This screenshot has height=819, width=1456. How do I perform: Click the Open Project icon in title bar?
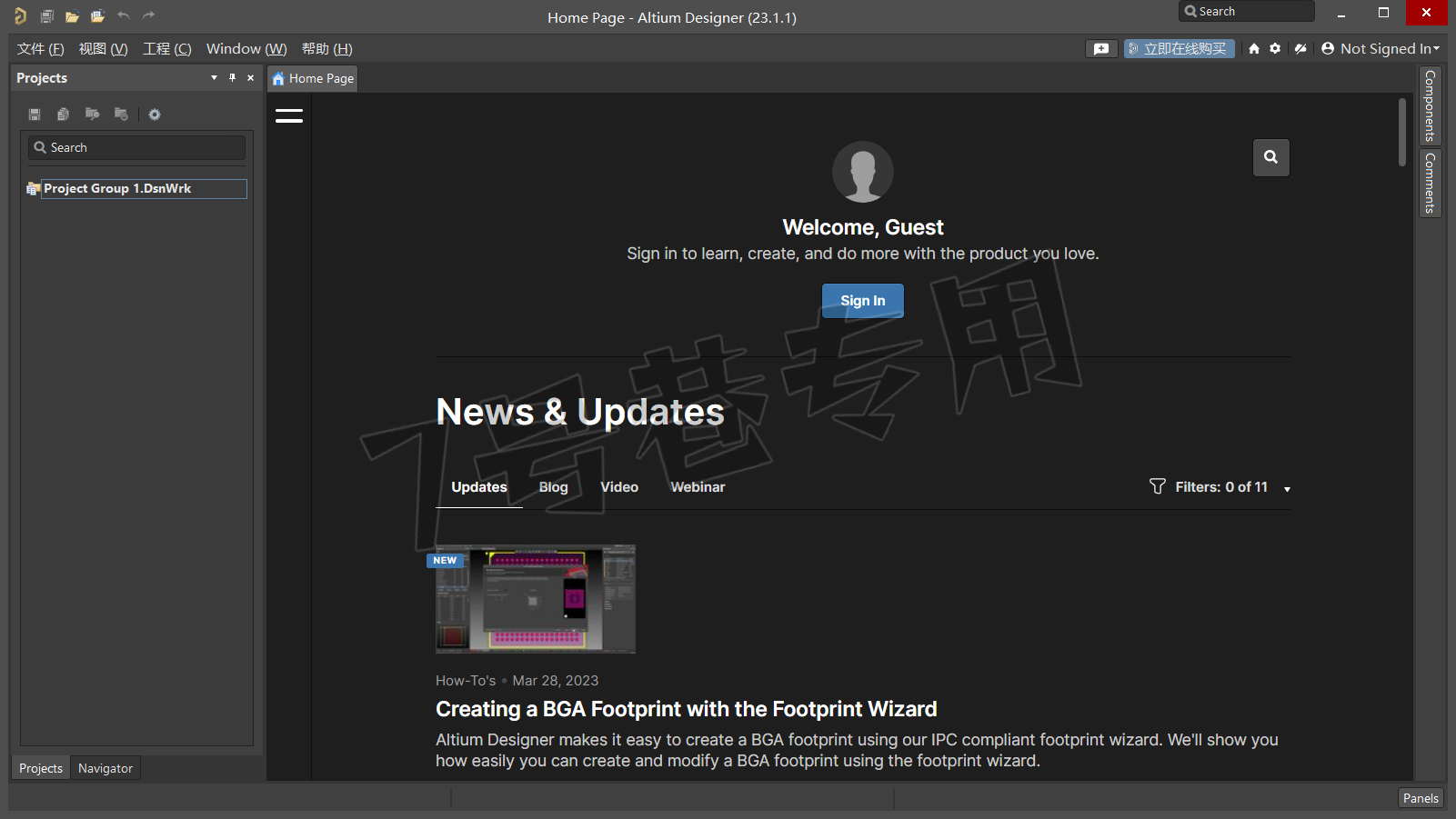coord(97,15)
